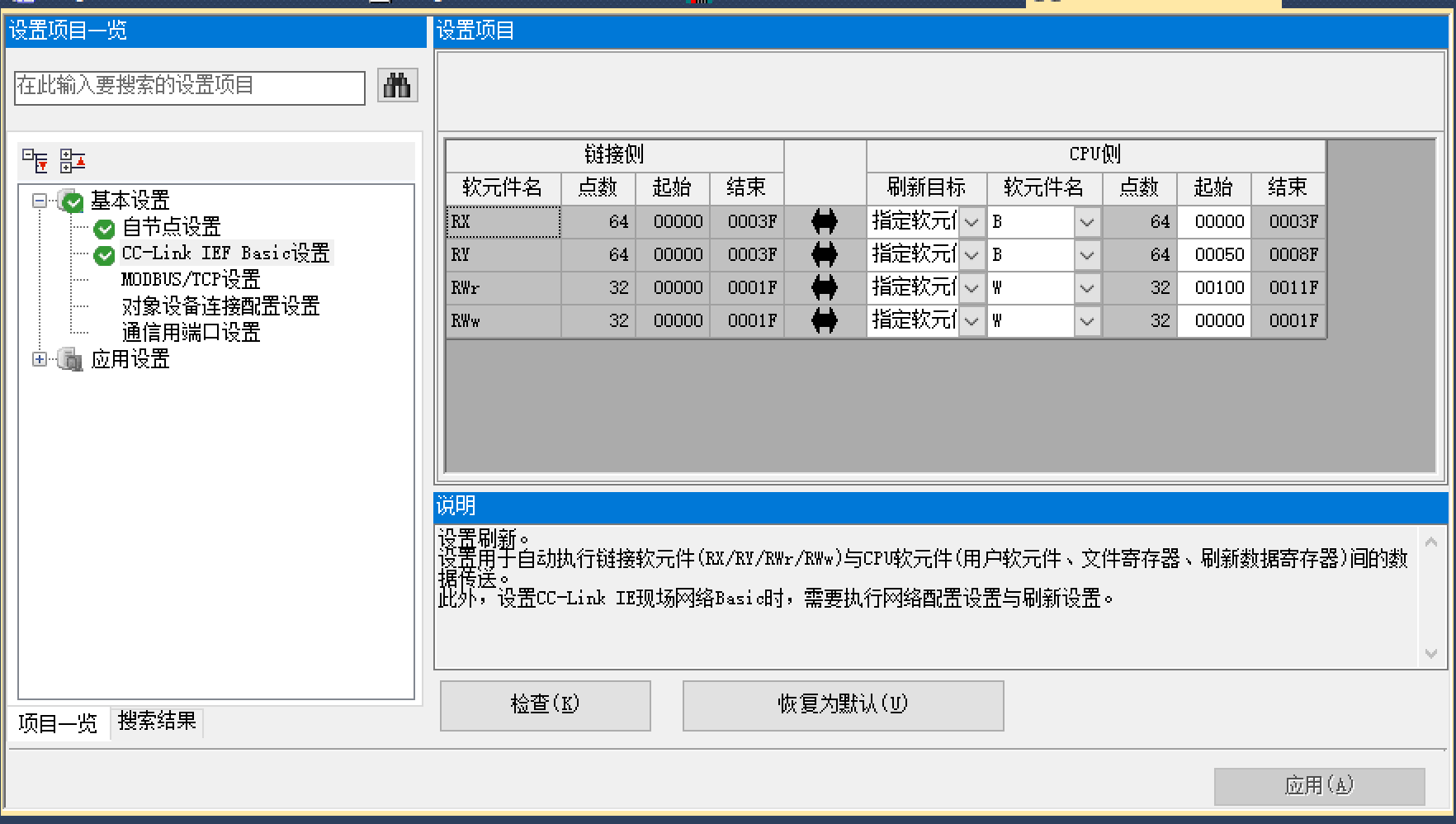The width and height of the screenshot is (1456, 824).
Task: Click the binoculars search icon
Action: pyautogui.click(x=397, y=85)
